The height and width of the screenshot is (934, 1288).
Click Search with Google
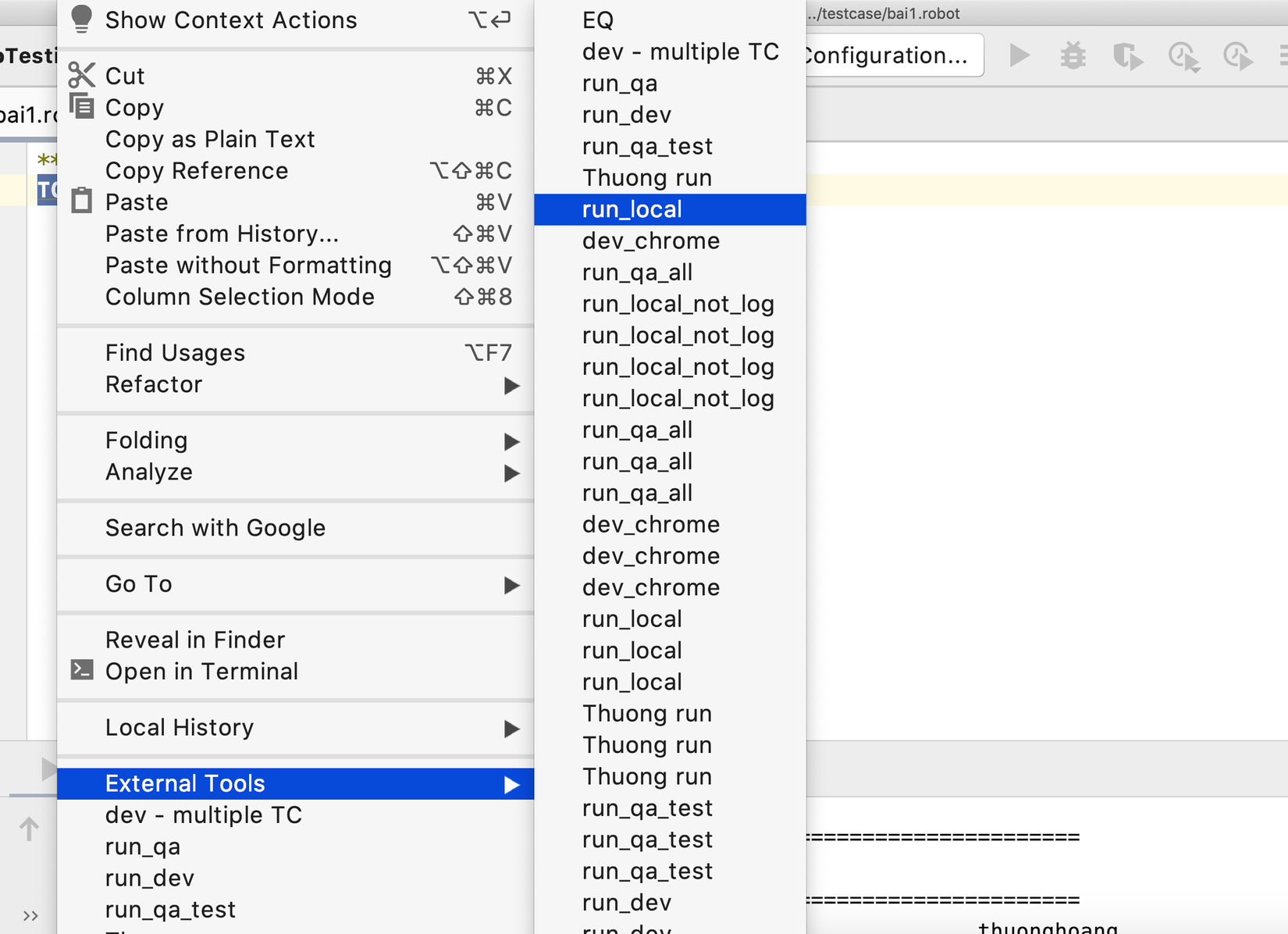pyautogui.click(x=215, y=528)
